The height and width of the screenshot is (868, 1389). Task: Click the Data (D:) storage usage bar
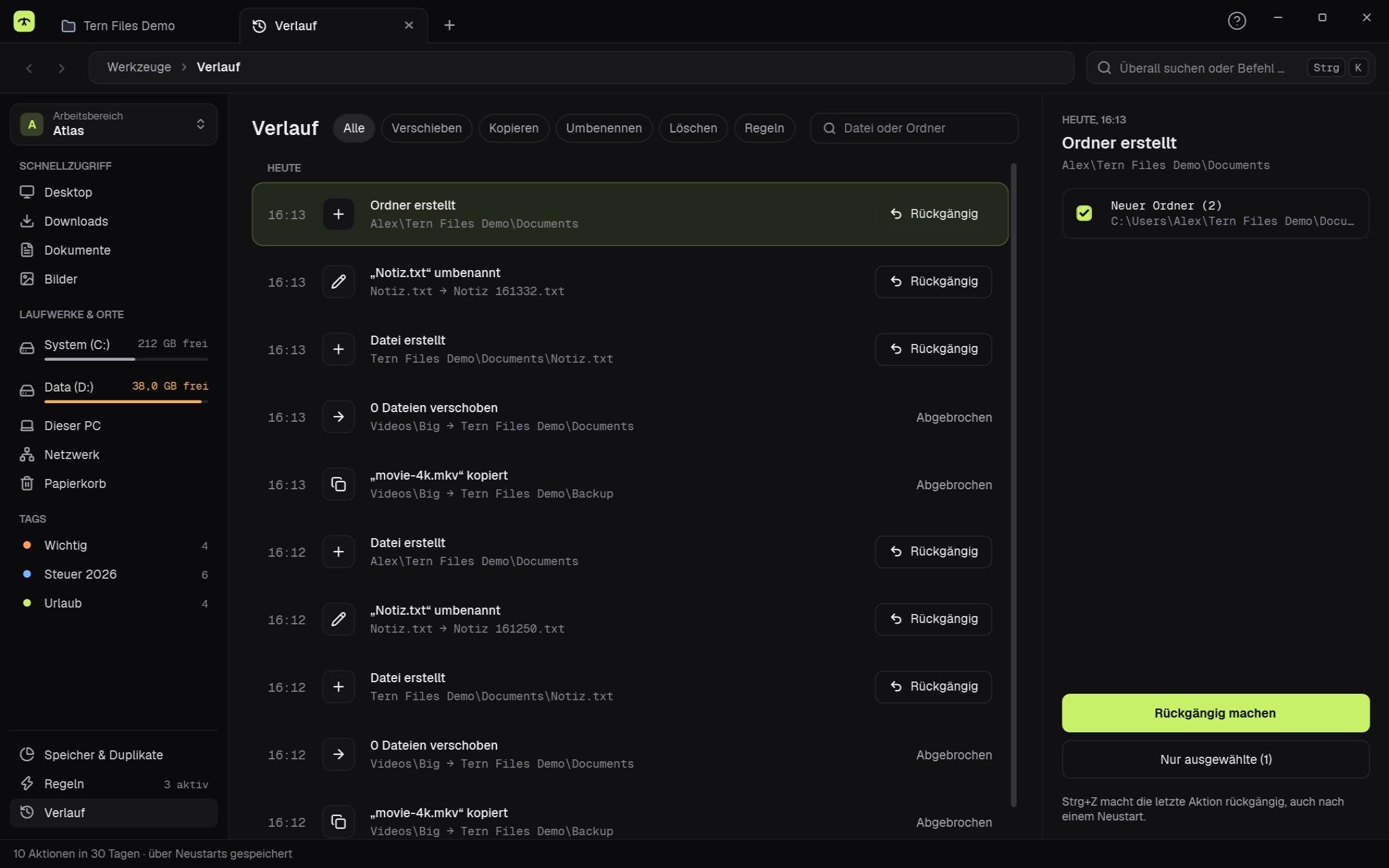pos(126,401)
